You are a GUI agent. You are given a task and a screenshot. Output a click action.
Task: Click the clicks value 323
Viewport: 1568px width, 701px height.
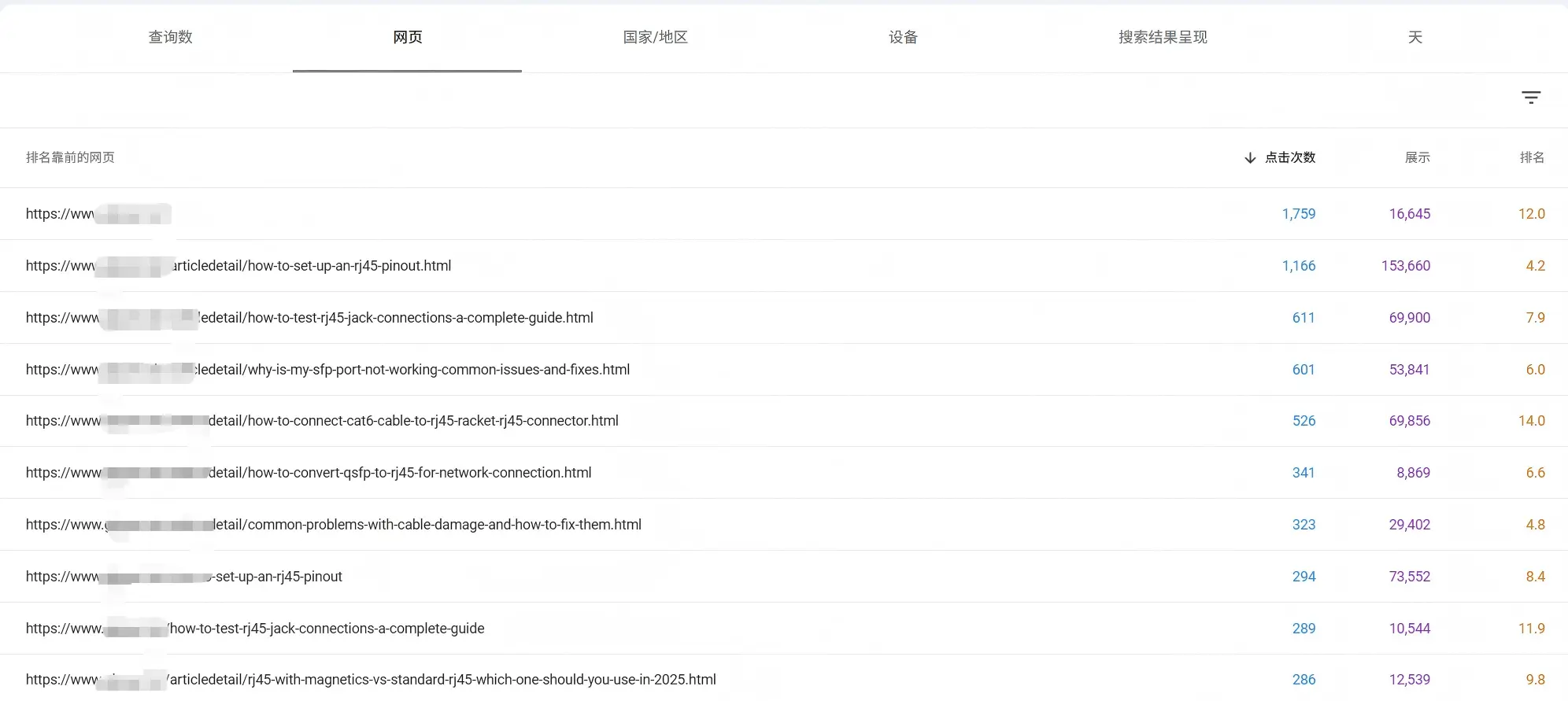[1304, 525]
